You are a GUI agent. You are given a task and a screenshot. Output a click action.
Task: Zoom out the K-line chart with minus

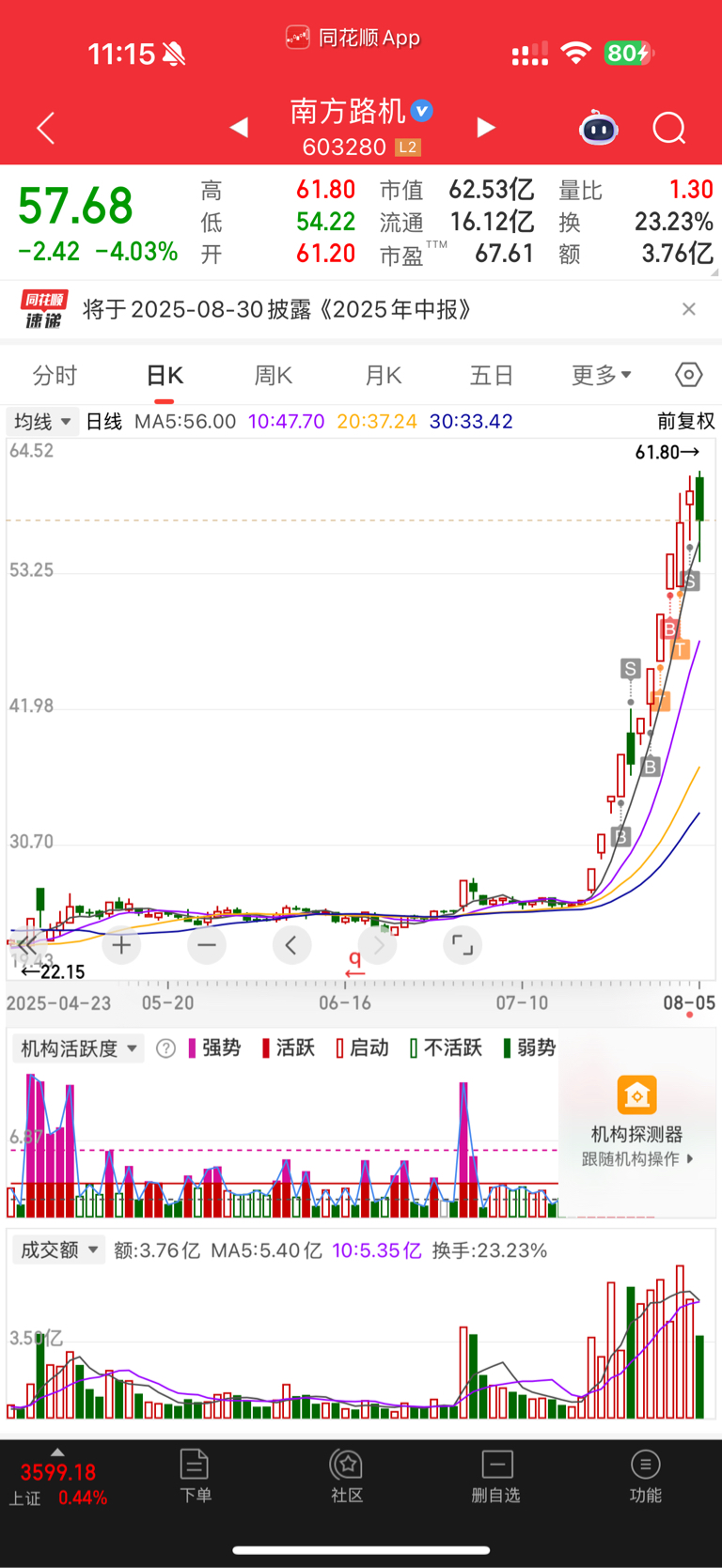pyautogui.click(x=207, y=945)
